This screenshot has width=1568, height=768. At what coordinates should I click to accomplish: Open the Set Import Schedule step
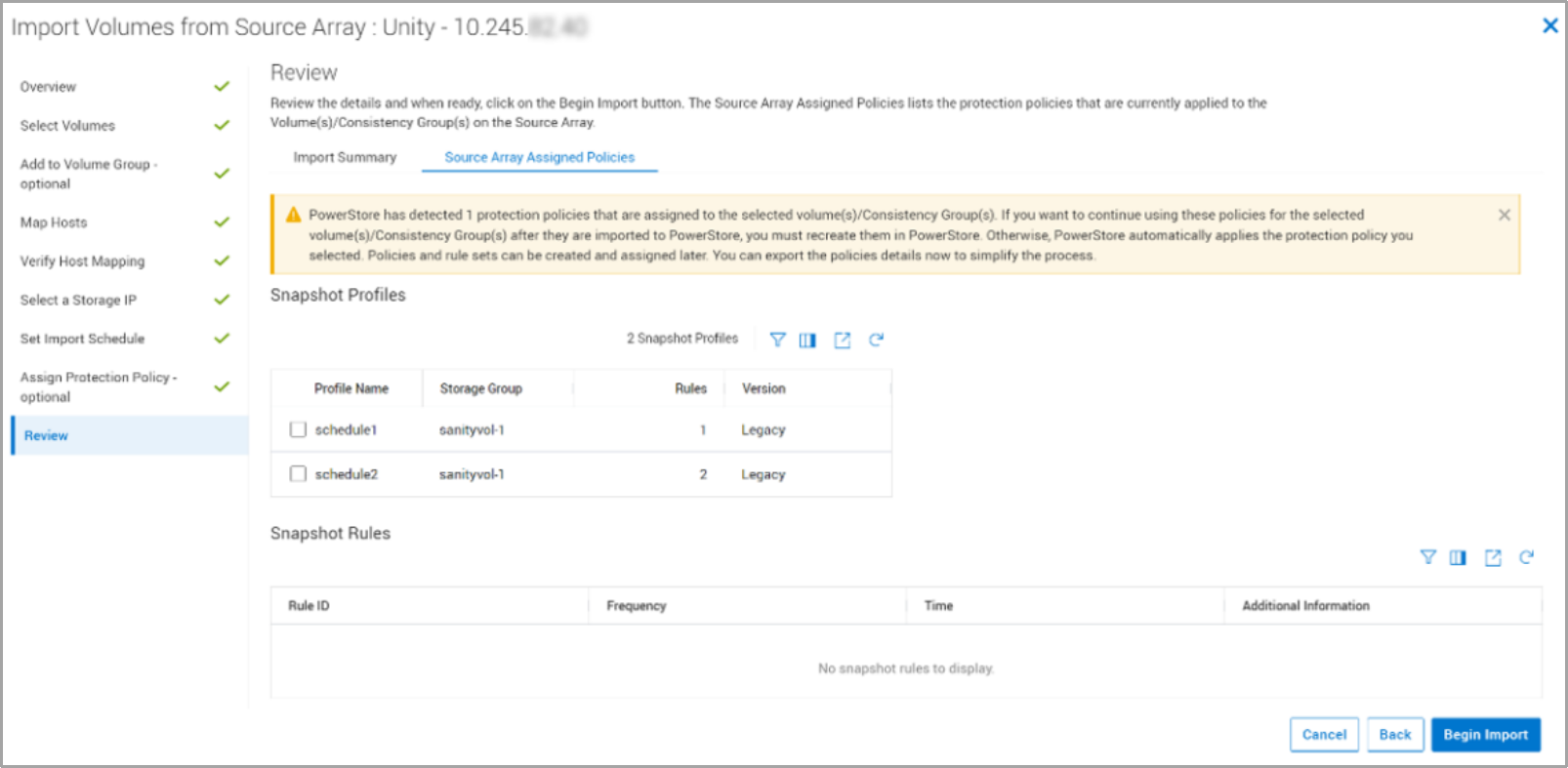pos(82,339)
